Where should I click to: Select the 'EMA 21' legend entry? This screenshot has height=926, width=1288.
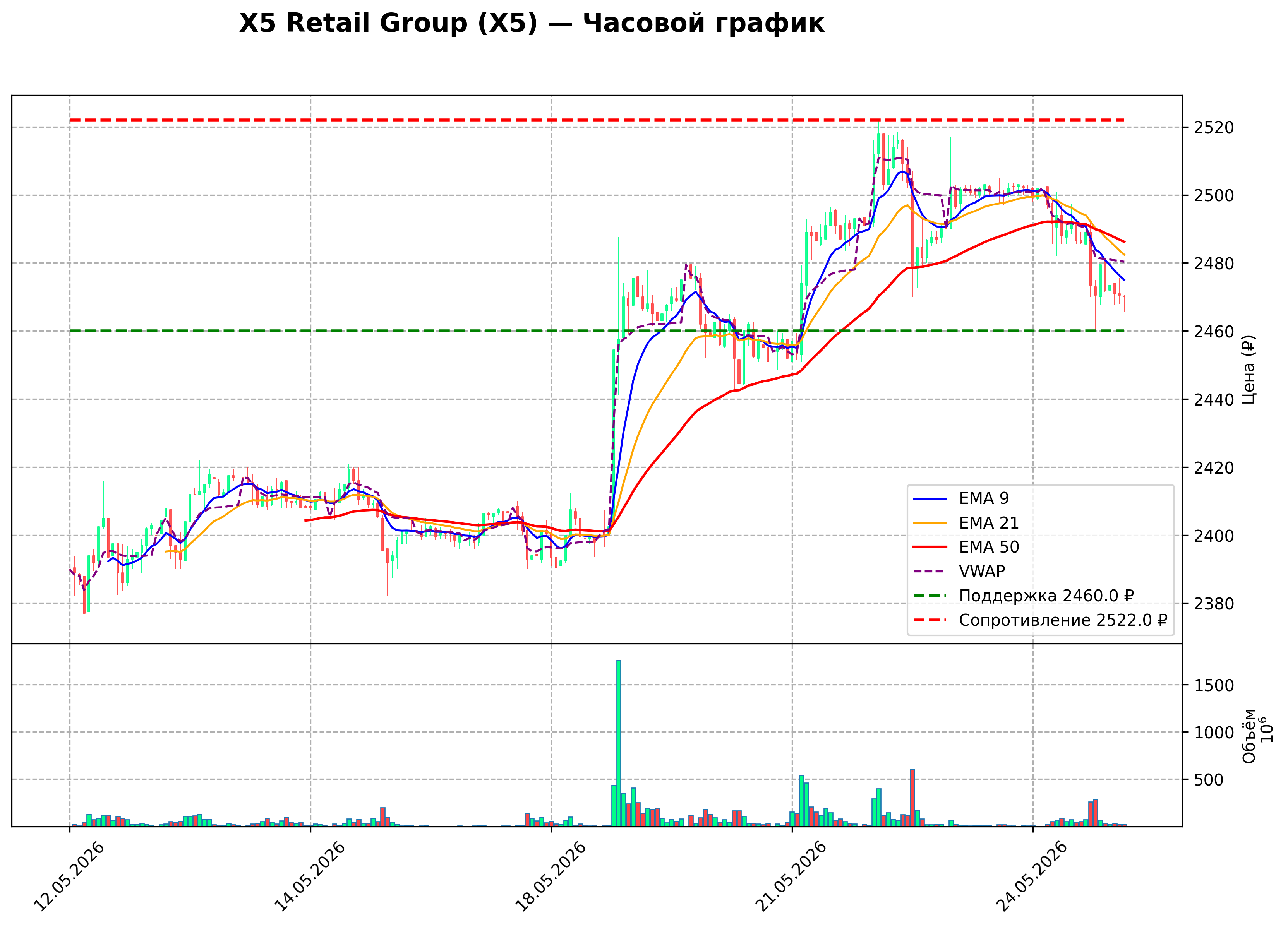pyautogui.click(x=989, y=523)
